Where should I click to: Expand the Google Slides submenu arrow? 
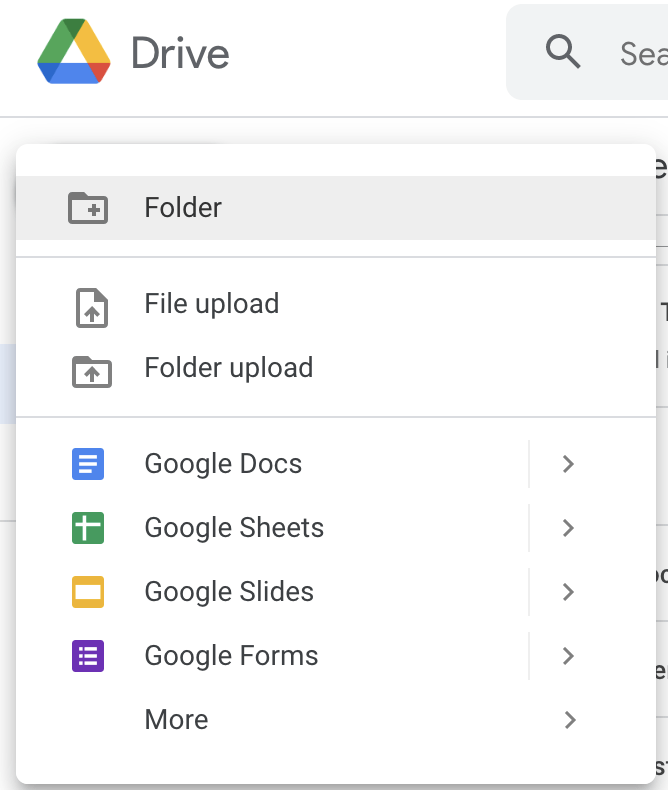point(568,592)
